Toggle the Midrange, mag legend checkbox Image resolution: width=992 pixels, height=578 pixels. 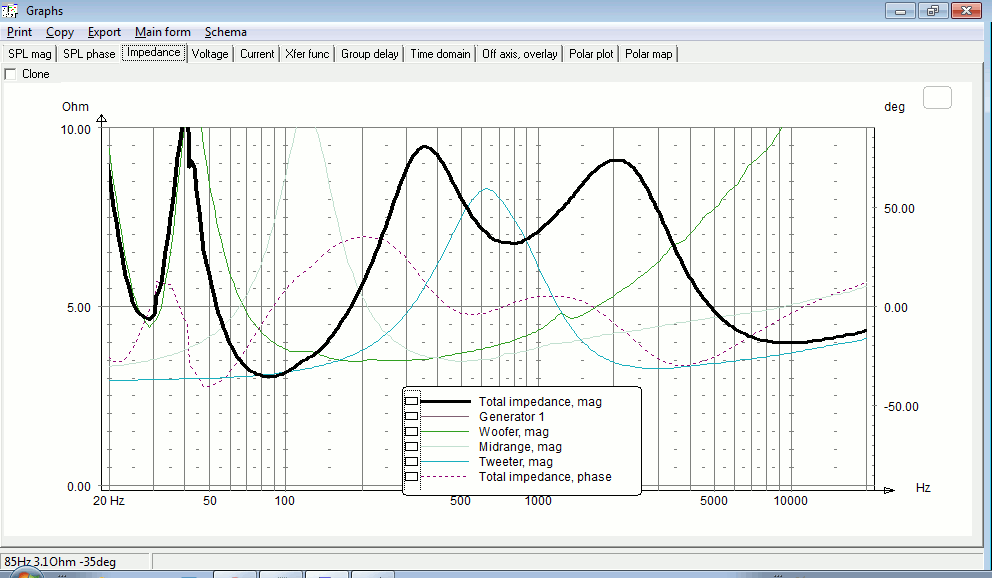(411, 446)
